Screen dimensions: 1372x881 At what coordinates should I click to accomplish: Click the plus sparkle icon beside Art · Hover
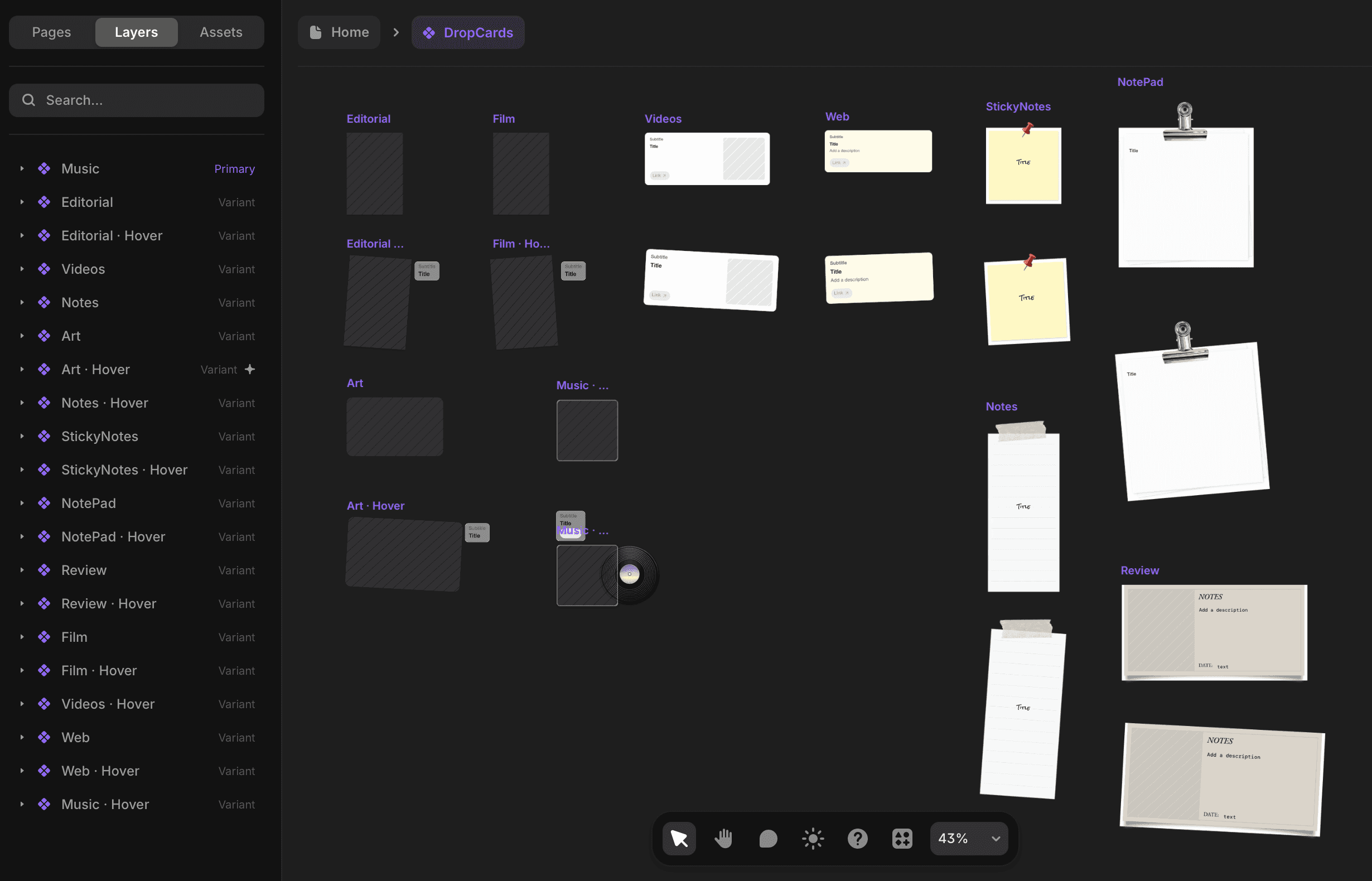coord(250,370)
